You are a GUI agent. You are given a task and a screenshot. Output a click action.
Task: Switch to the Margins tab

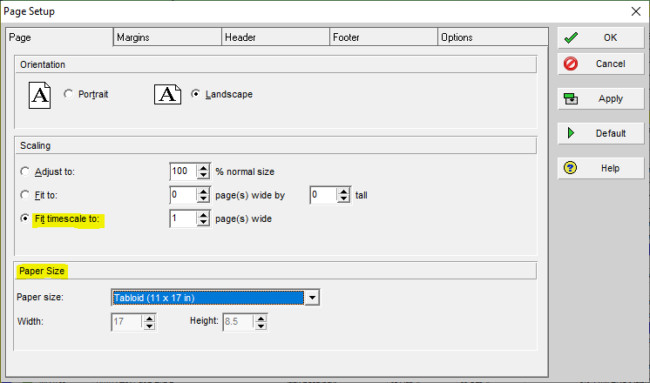(x=167, y=37)
